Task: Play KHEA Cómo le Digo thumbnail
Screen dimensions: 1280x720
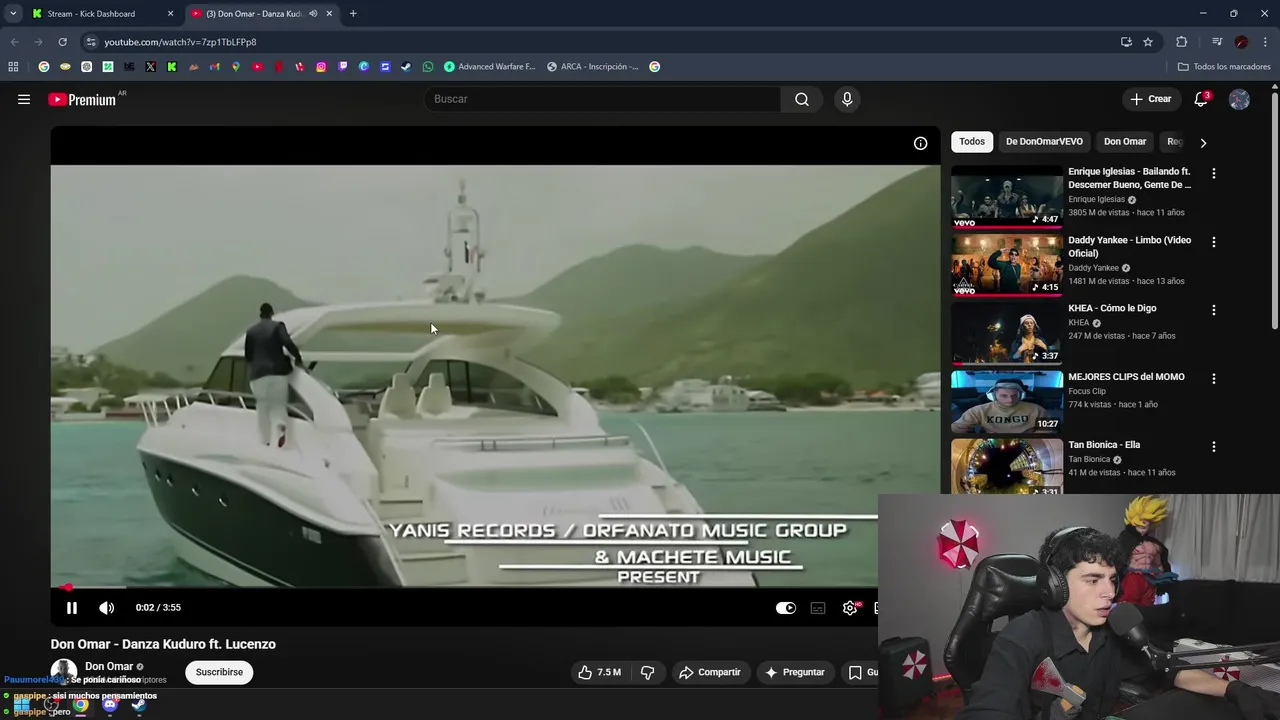Action: click(x=1007, y=333)
